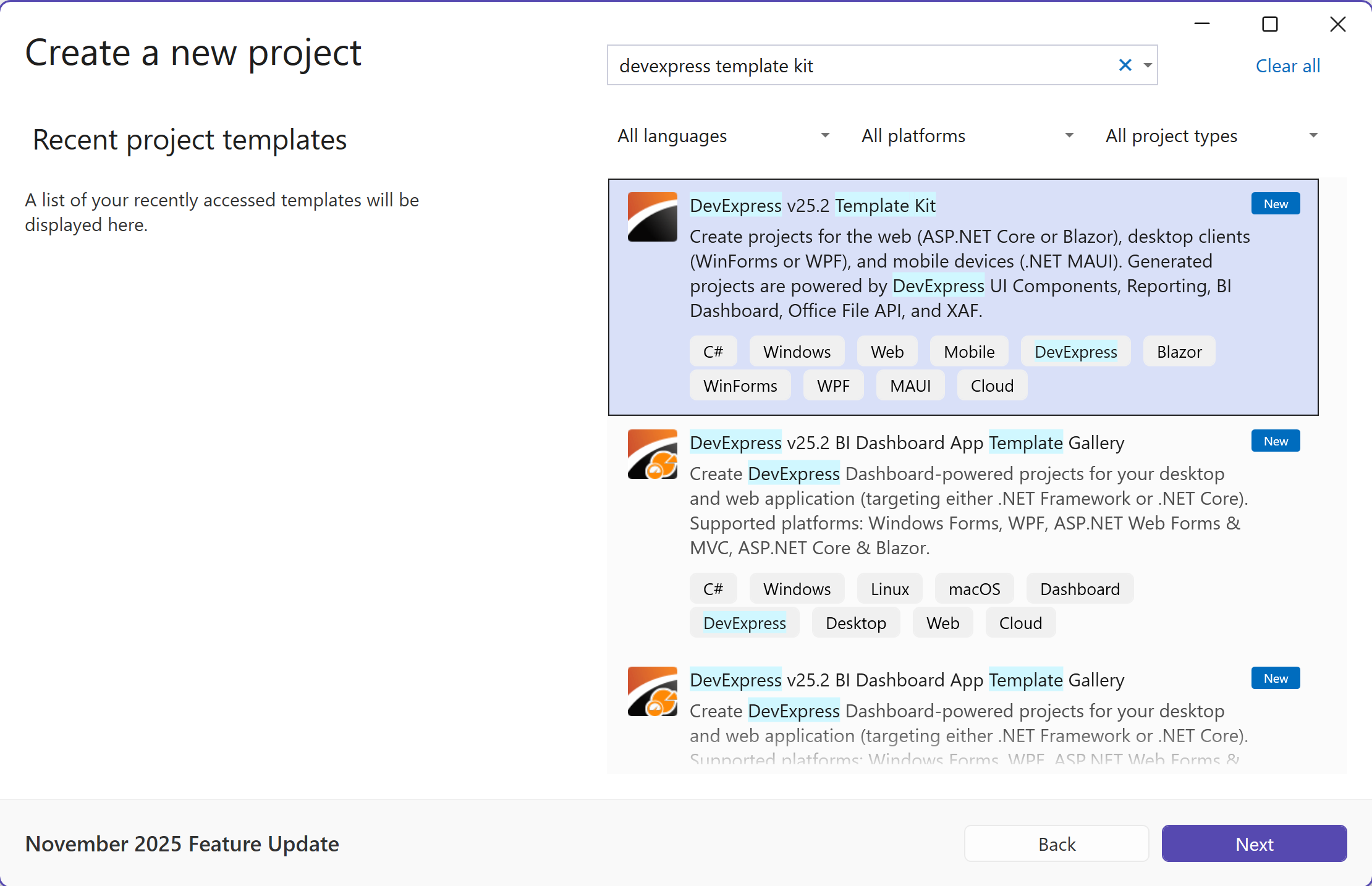
Task: Expand the All project types dropdown
Action: coord(1211,136)
